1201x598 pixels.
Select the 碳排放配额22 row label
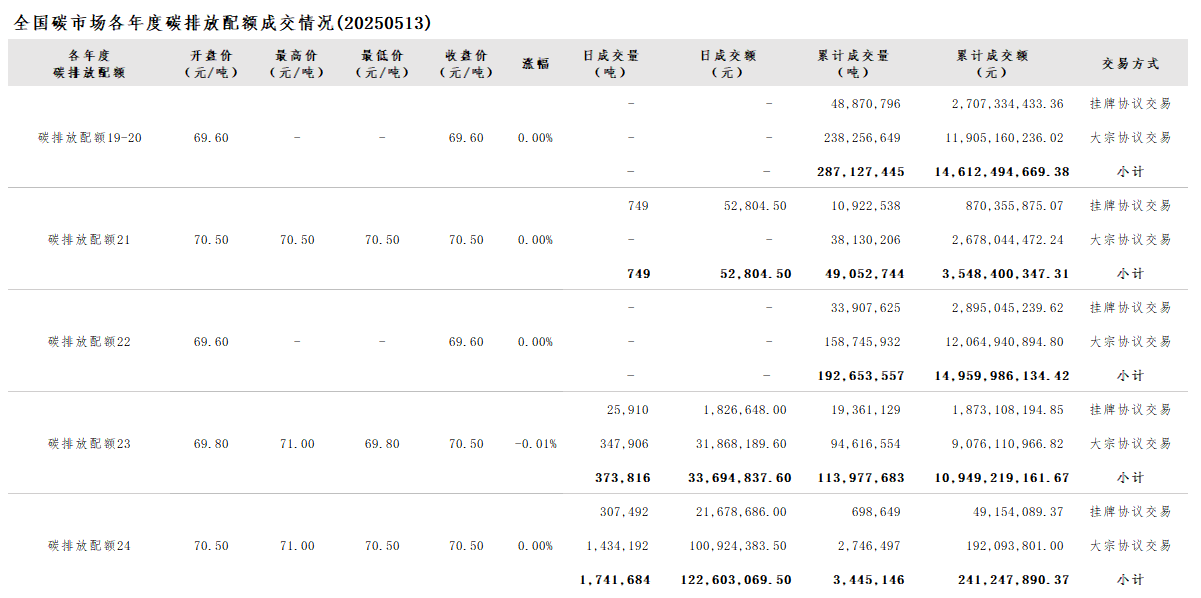coord(90,342)
